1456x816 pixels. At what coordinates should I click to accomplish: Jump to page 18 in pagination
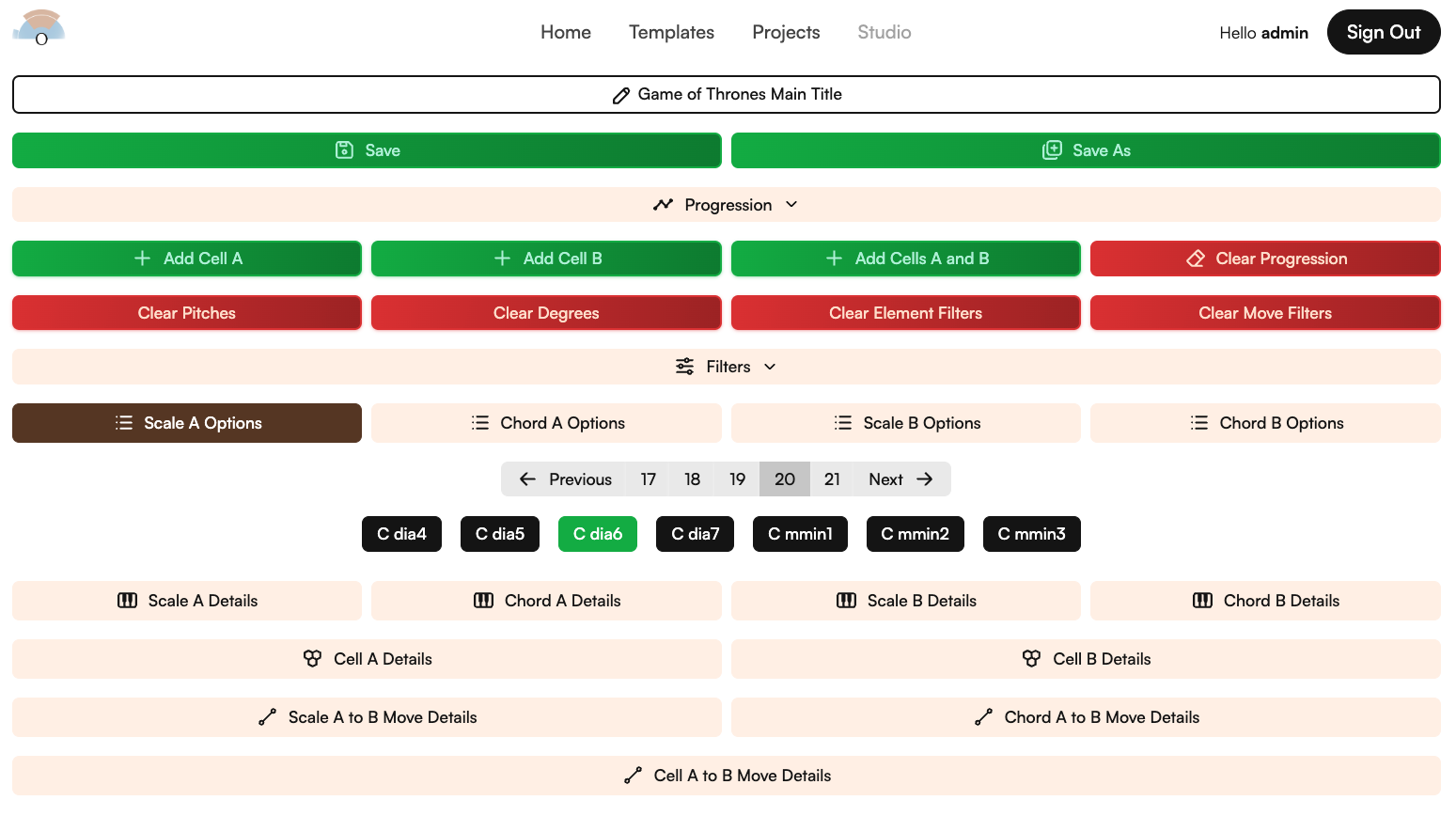click(692, 479)
